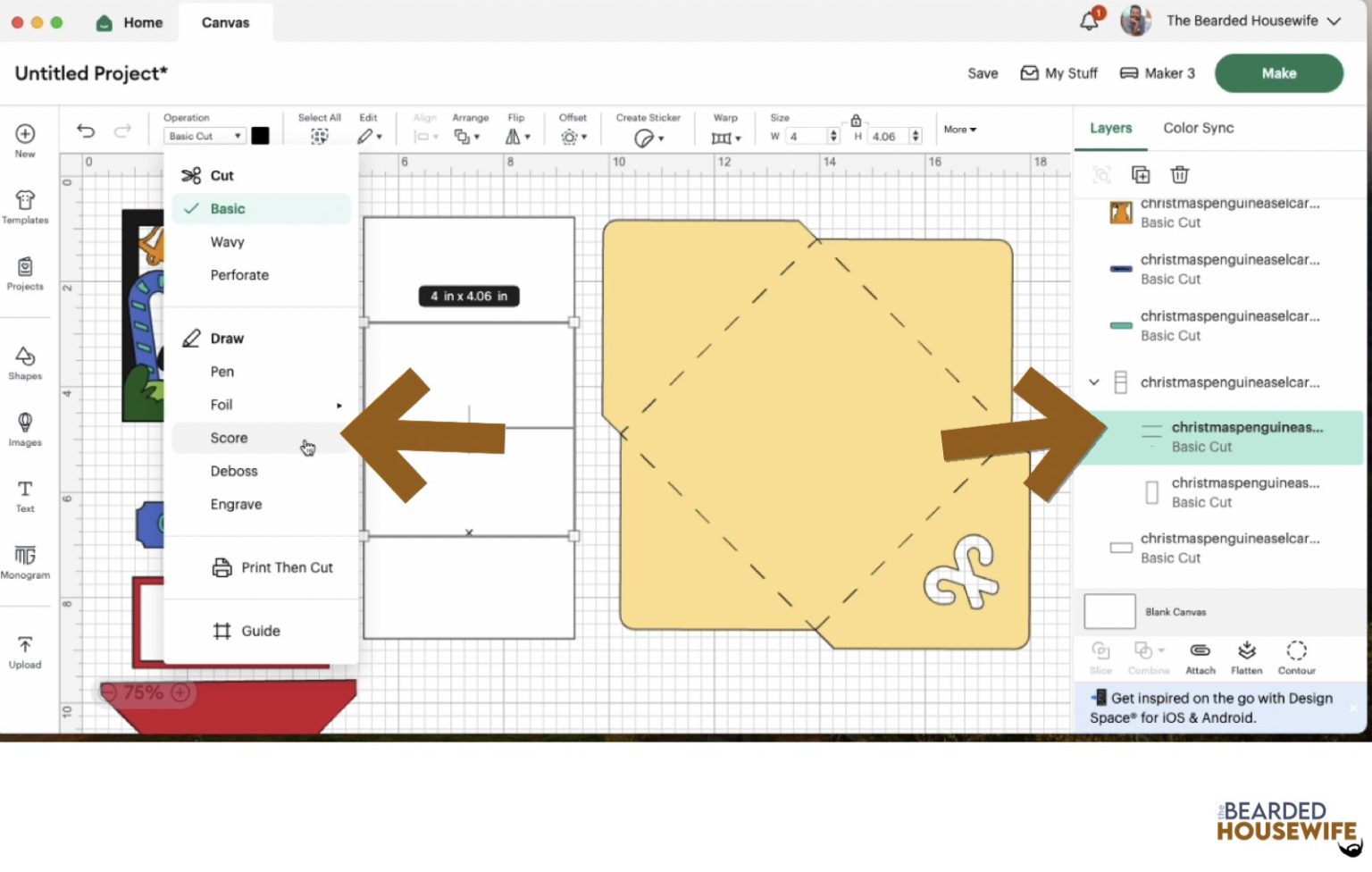Viewport: 1372px width, 872px height.
Task: Open the Operation Basic Cut dropdown
Action: point(205,136)
